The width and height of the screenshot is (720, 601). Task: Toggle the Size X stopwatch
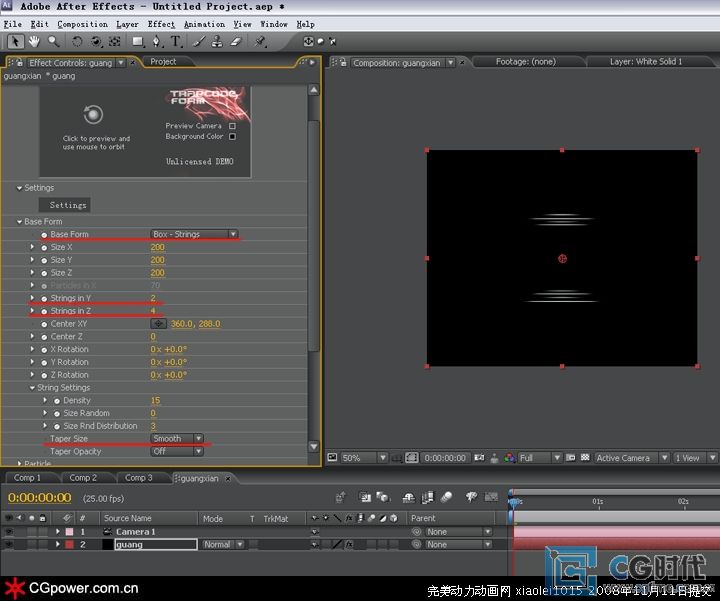(x=44, y=247)
